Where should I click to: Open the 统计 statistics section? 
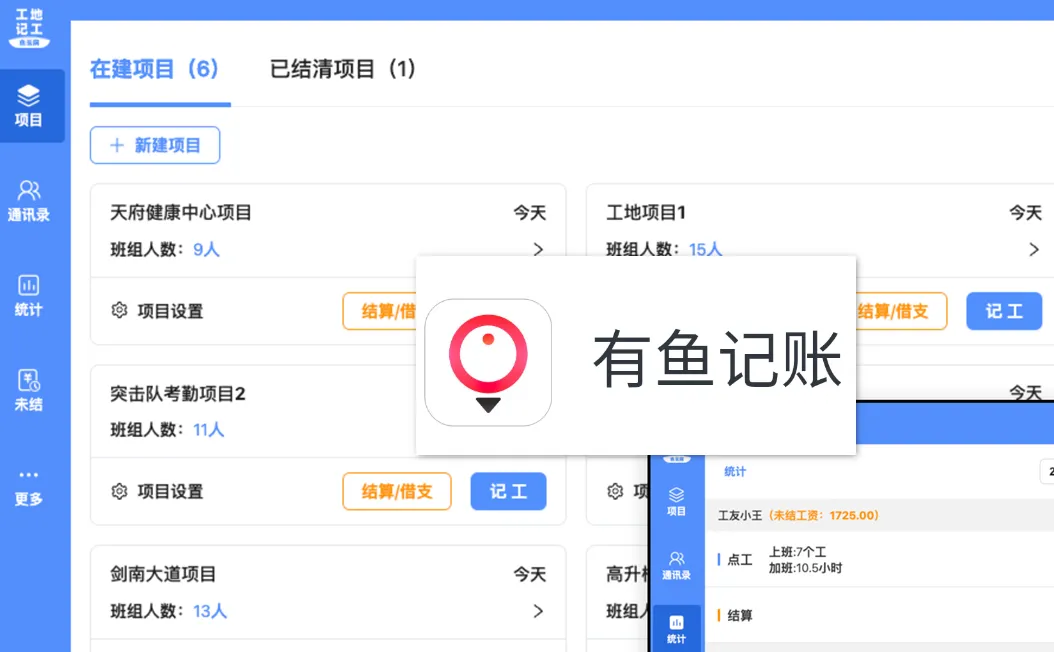[28, 296]
